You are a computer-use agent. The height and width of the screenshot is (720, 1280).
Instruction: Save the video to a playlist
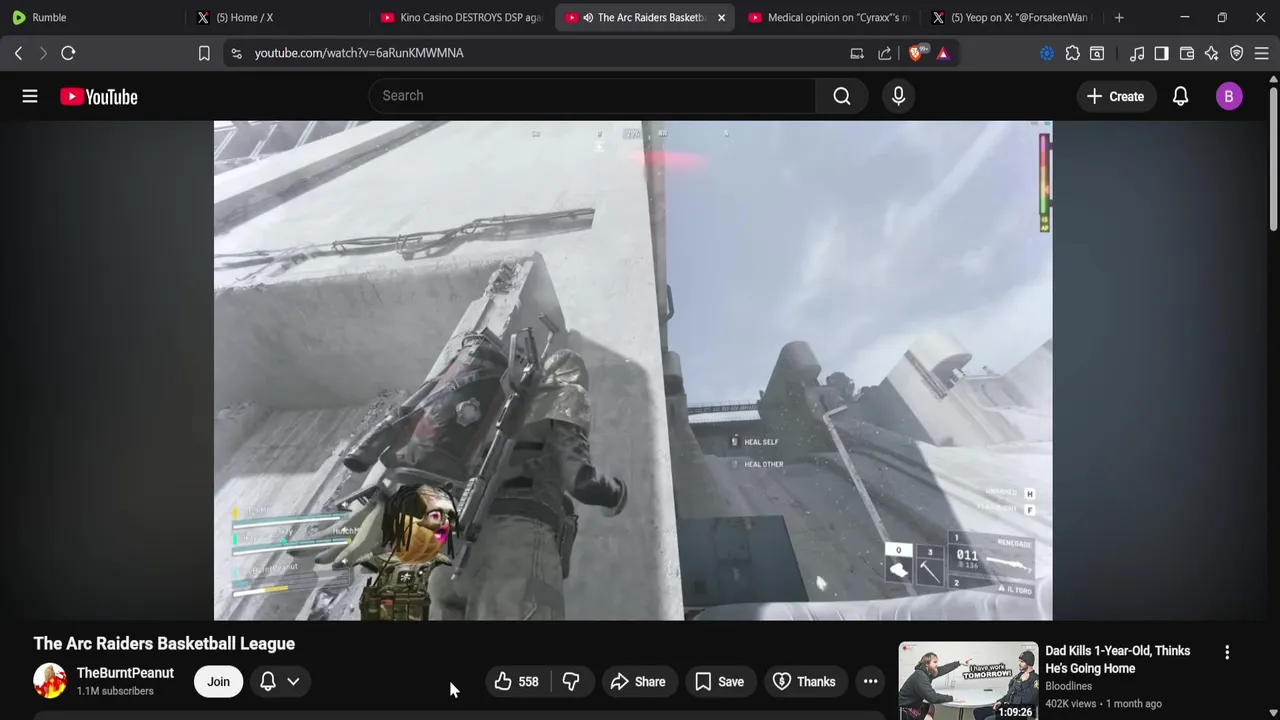(x=720, y=682)
